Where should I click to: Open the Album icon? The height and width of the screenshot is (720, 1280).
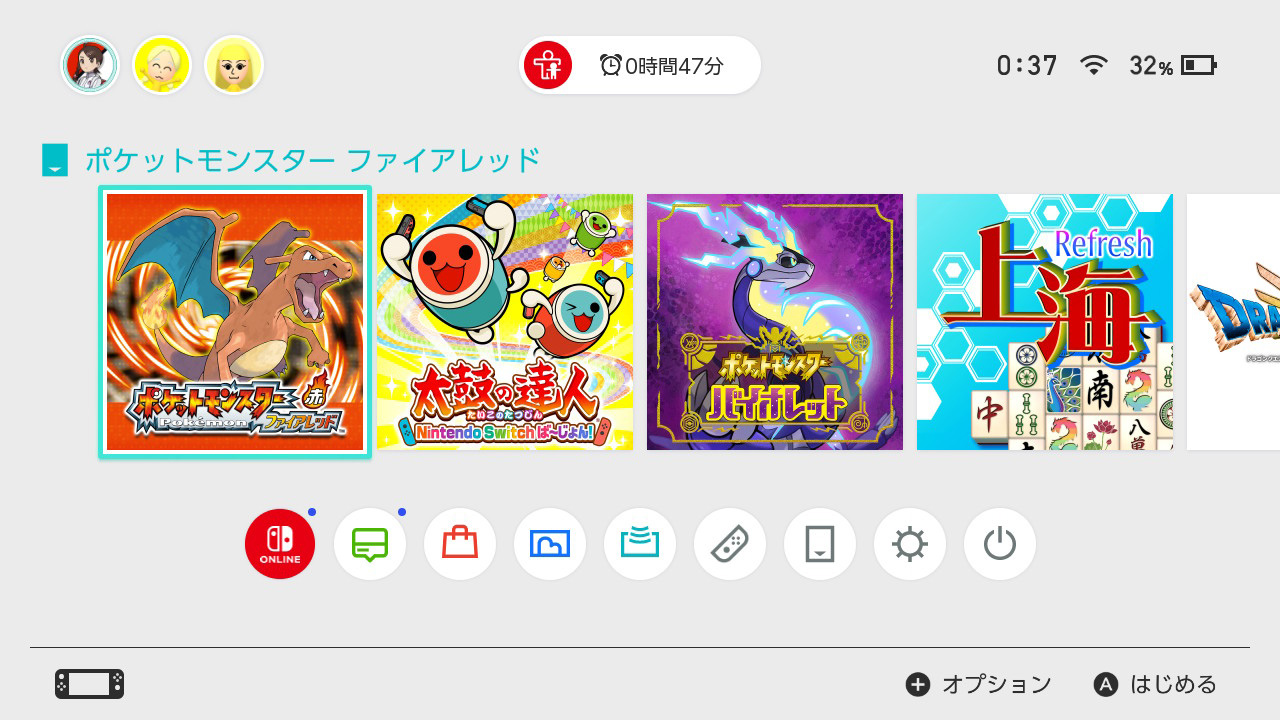pos(550,544)
